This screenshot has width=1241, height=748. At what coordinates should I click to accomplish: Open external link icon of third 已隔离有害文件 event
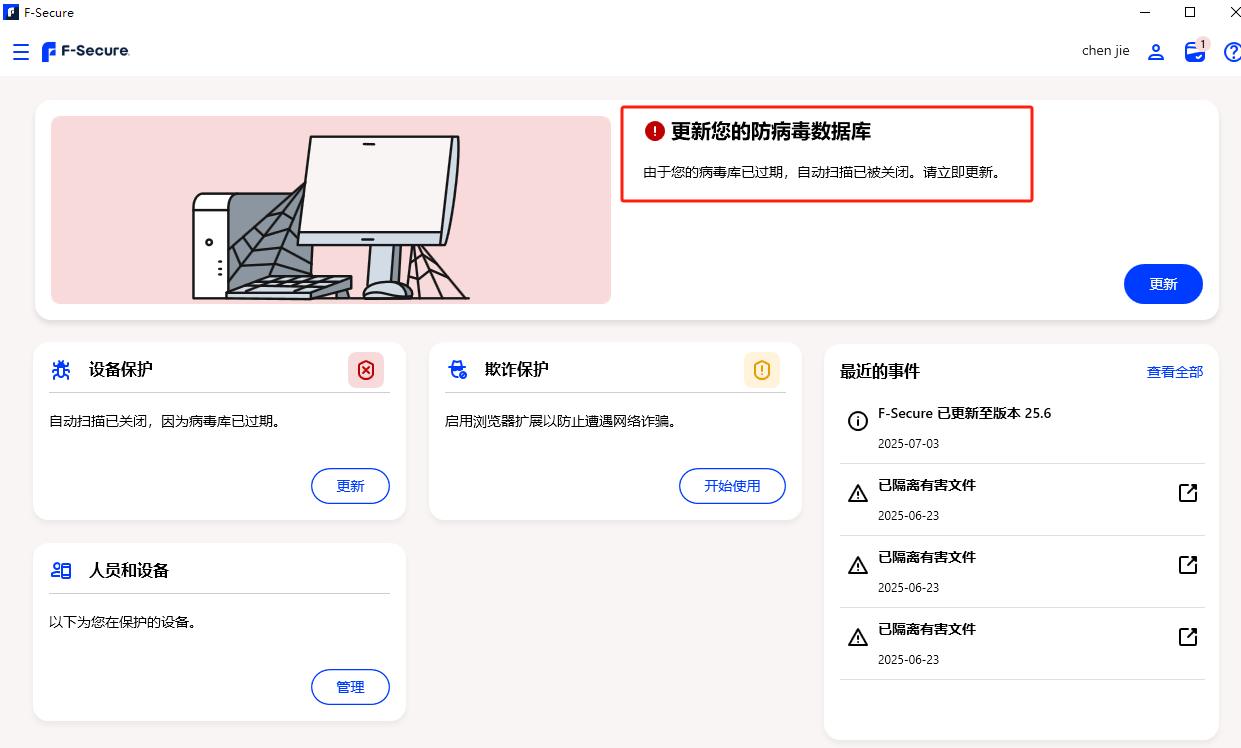click(x=1188, y=637)
